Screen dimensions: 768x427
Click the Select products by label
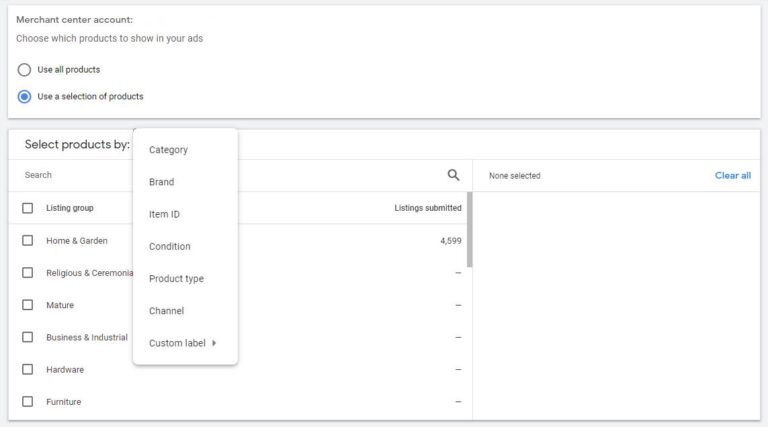(x=77, y=144)
